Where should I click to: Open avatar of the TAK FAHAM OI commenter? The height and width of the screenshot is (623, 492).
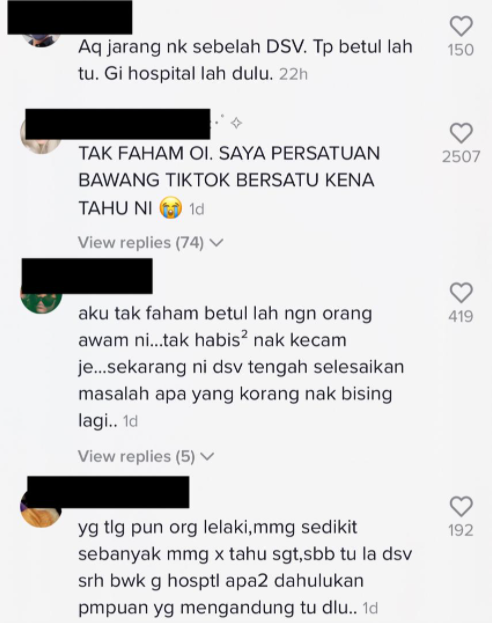(41, 143)
